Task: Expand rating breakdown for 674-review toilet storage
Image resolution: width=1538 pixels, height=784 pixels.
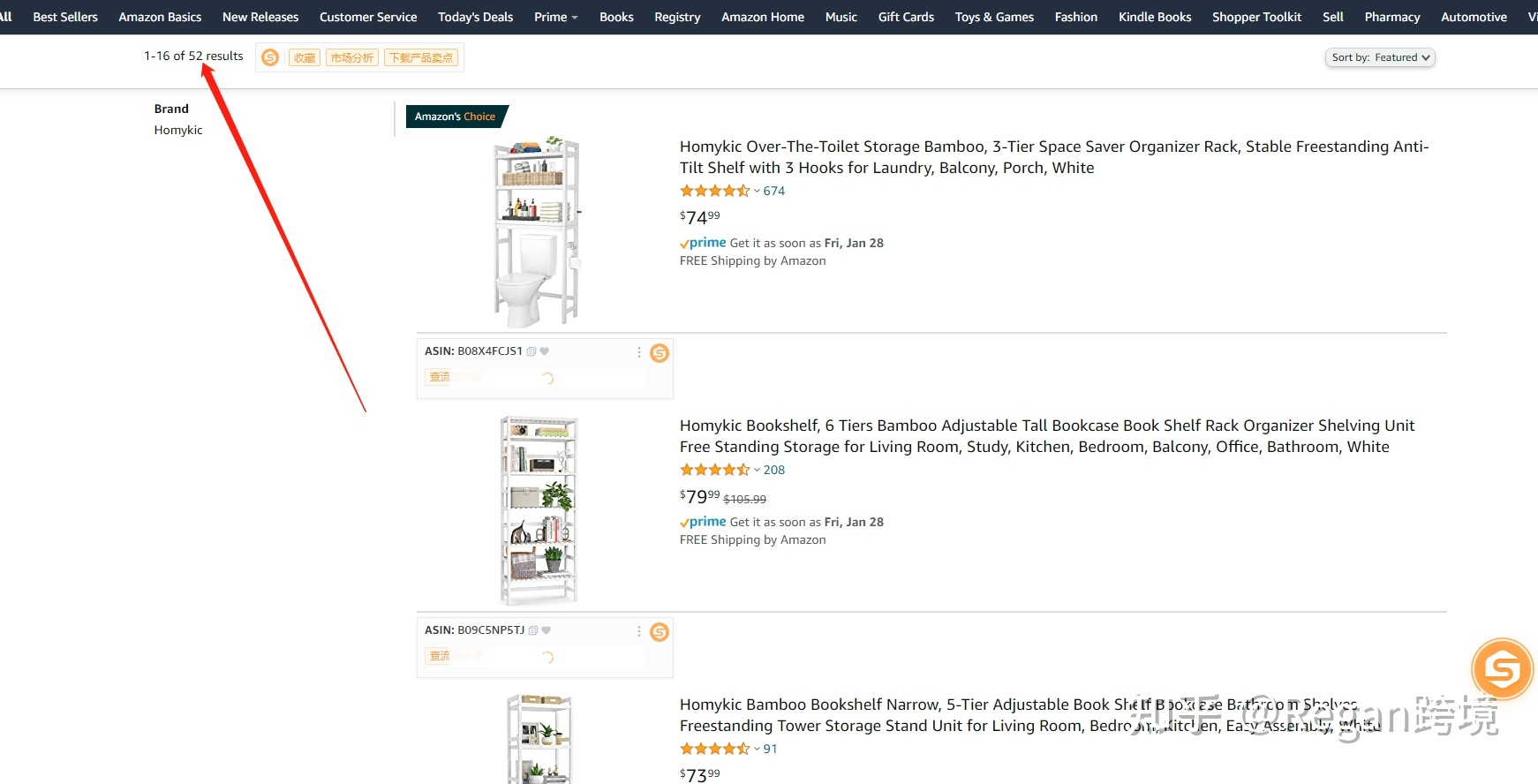Action: tap(757, 191)
